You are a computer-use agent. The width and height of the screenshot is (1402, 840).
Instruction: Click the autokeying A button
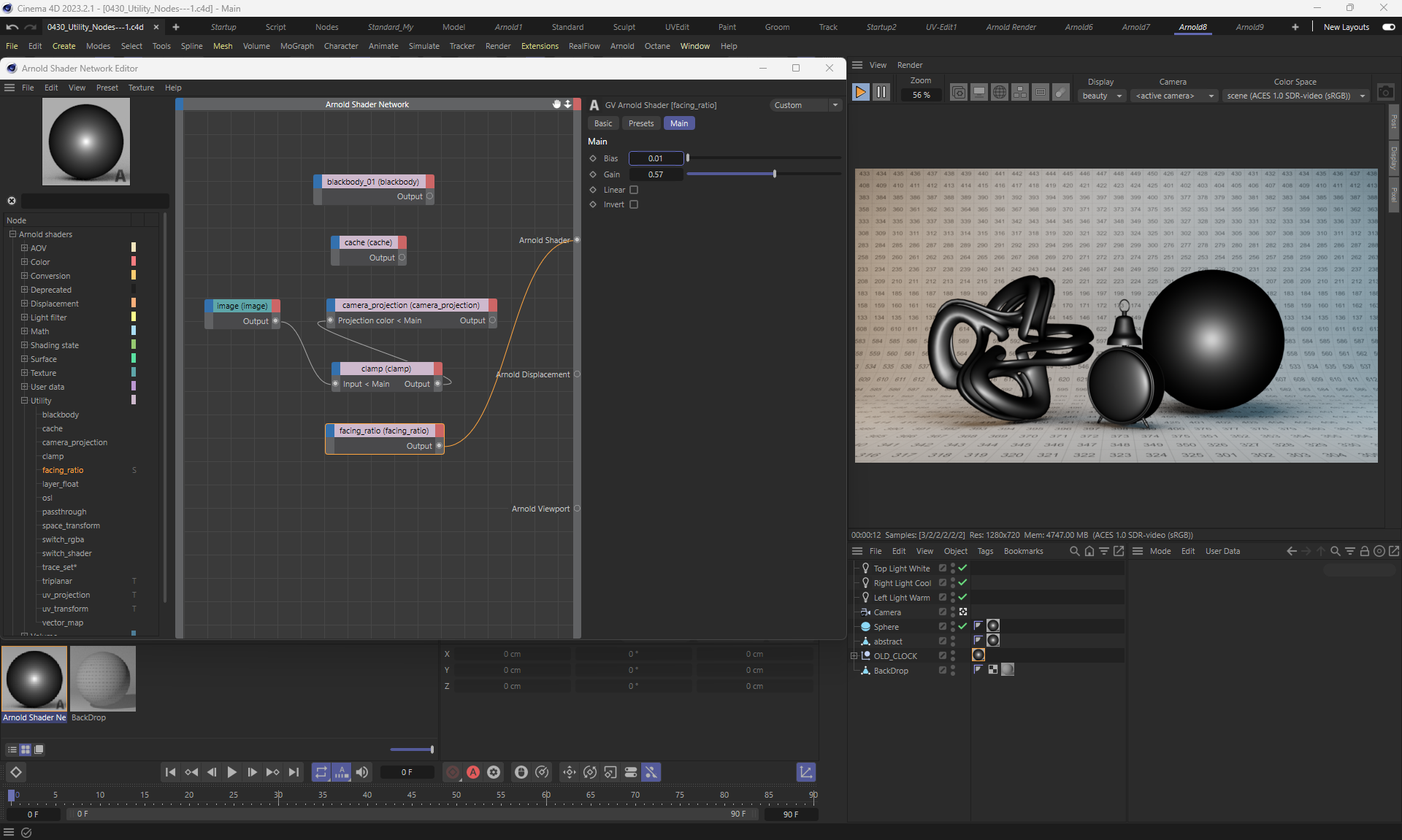[x=473, y=772]
